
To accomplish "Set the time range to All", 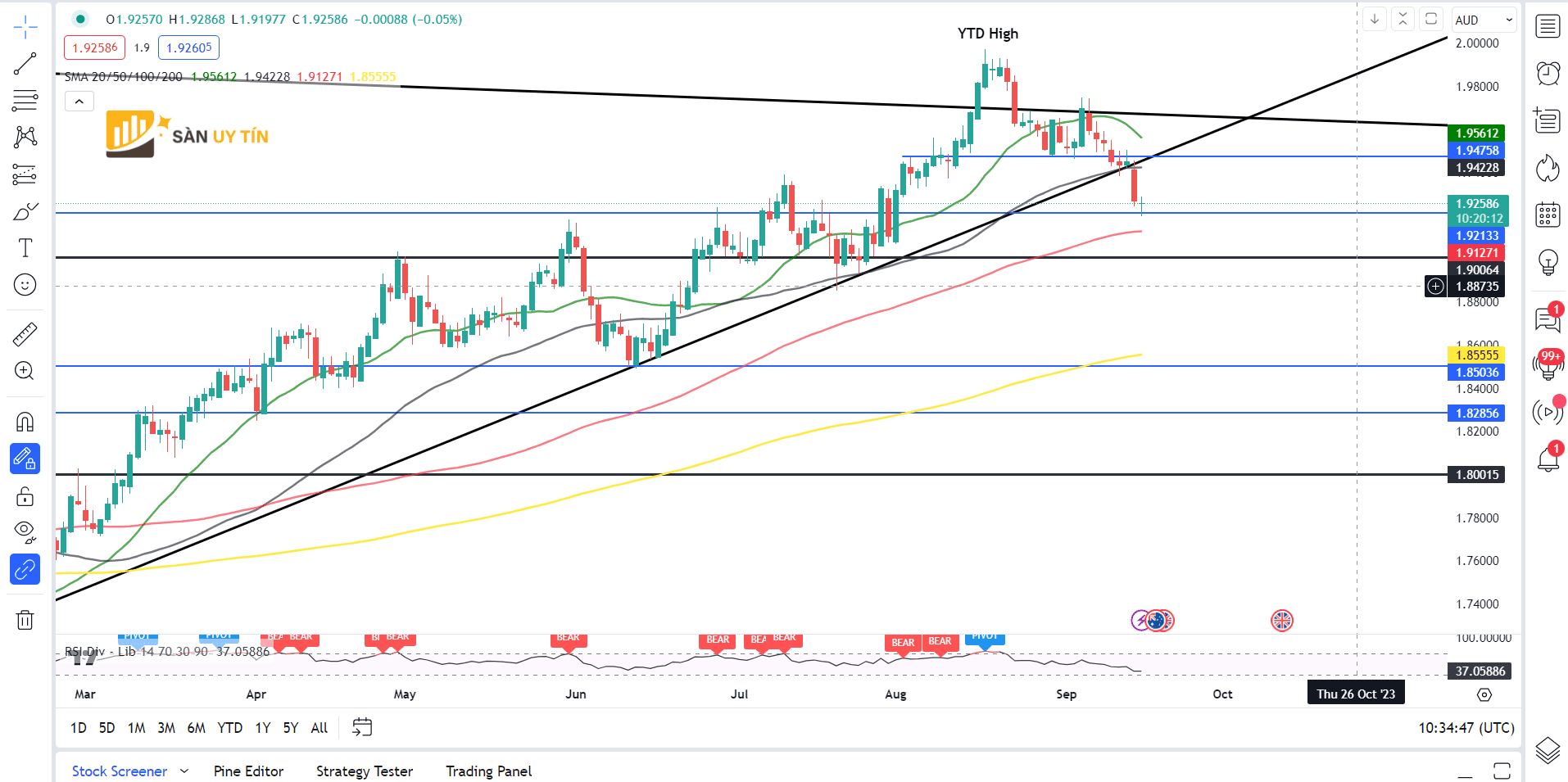I will [x=319, y=728].
